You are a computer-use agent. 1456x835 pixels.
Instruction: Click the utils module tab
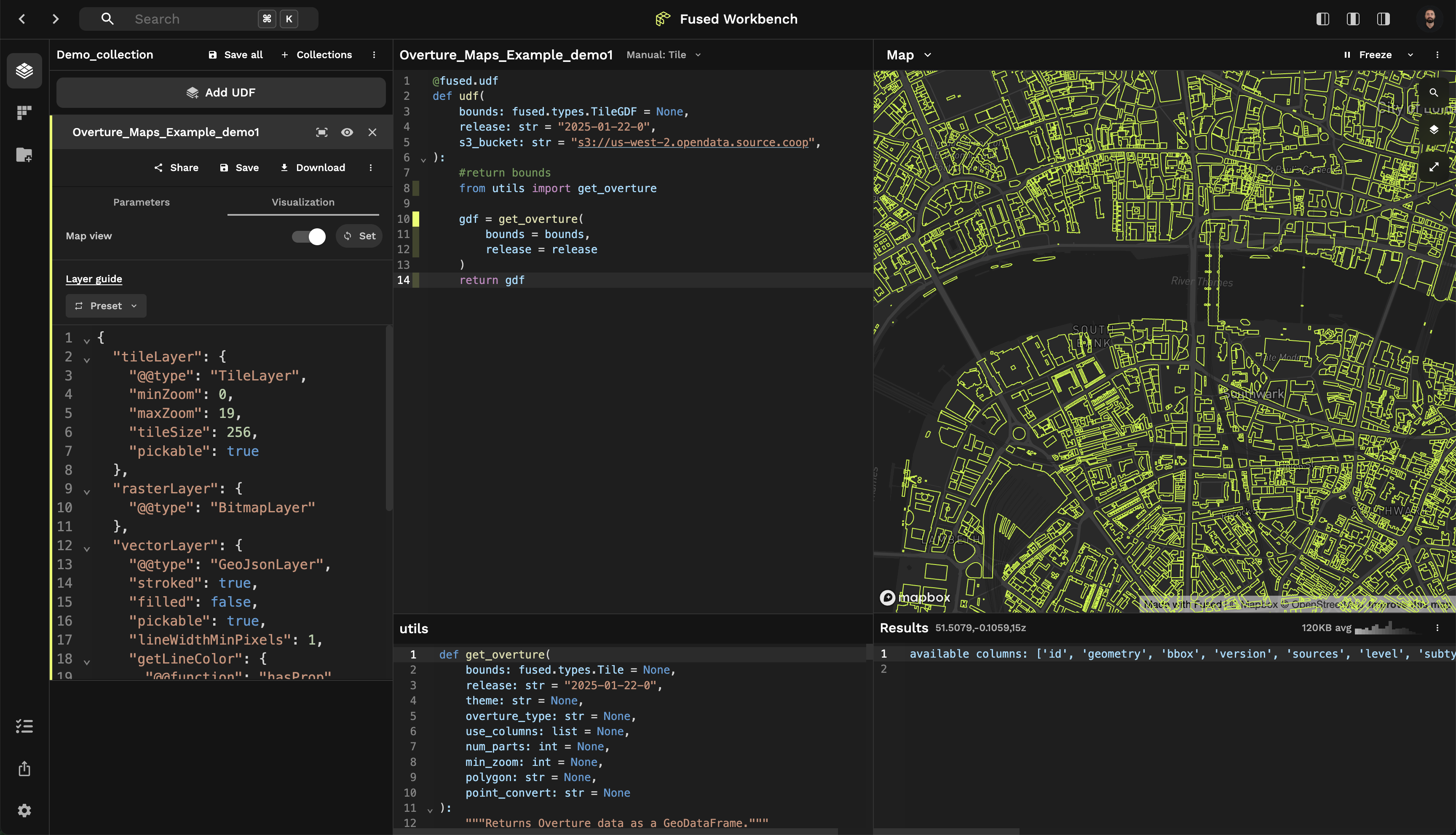click(413, 629)
